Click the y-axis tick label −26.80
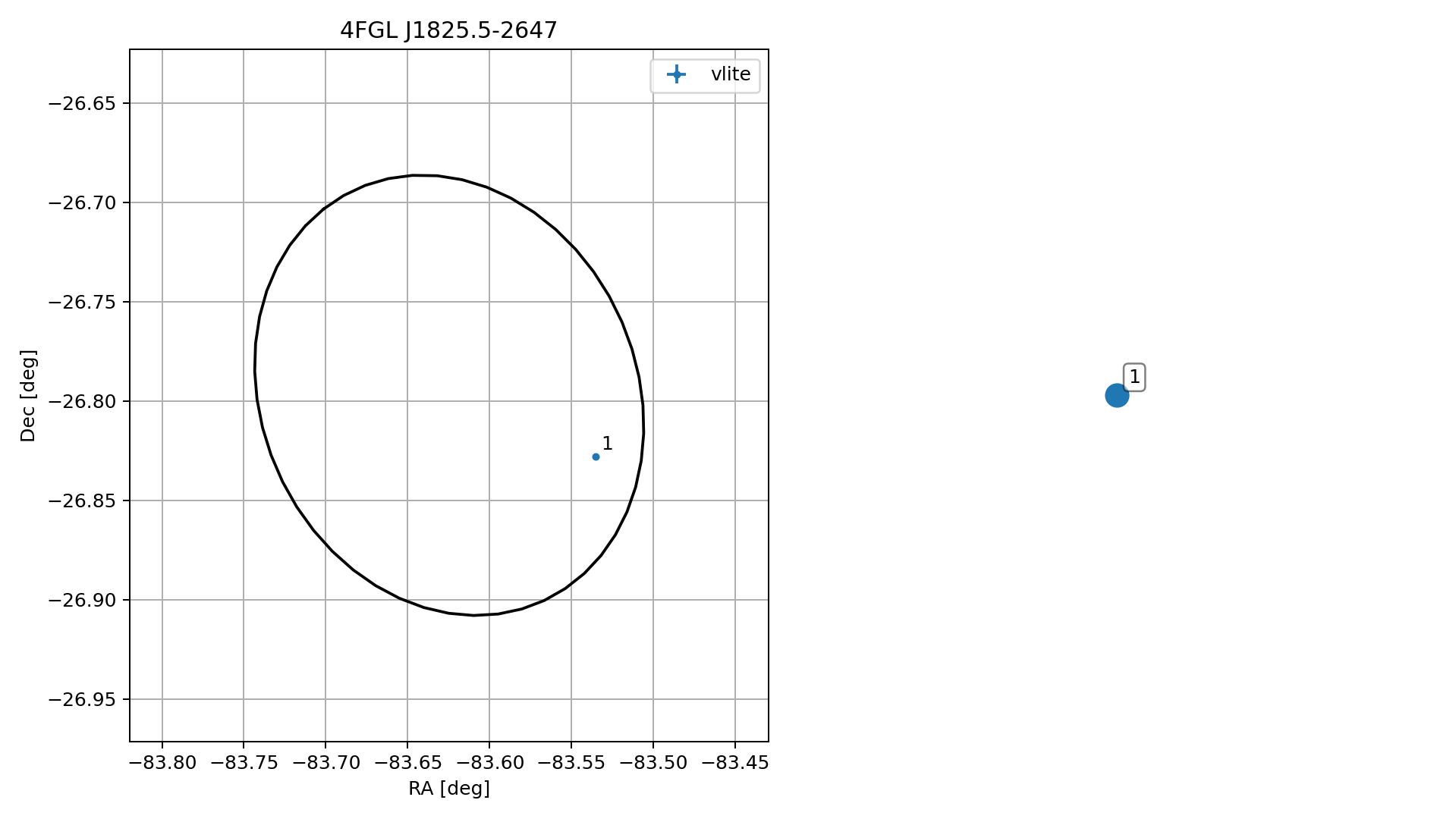Viewport: 1456px width, 819px height. [82, 401]
